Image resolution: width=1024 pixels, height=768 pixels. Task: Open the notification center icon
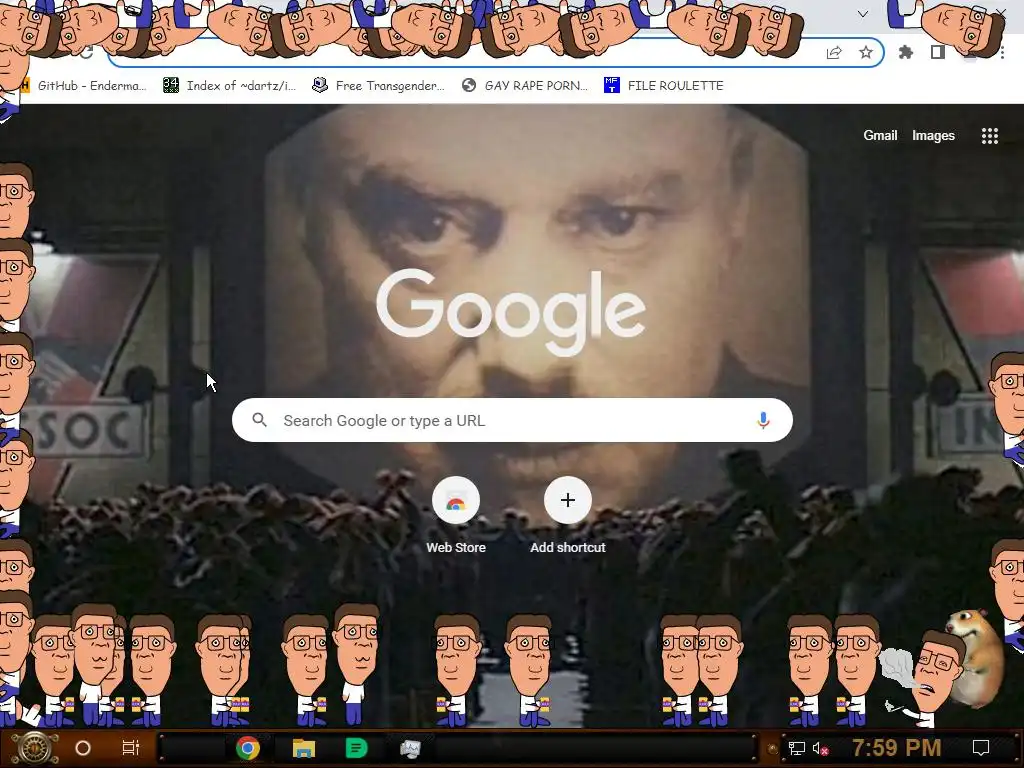pos(981,748)
